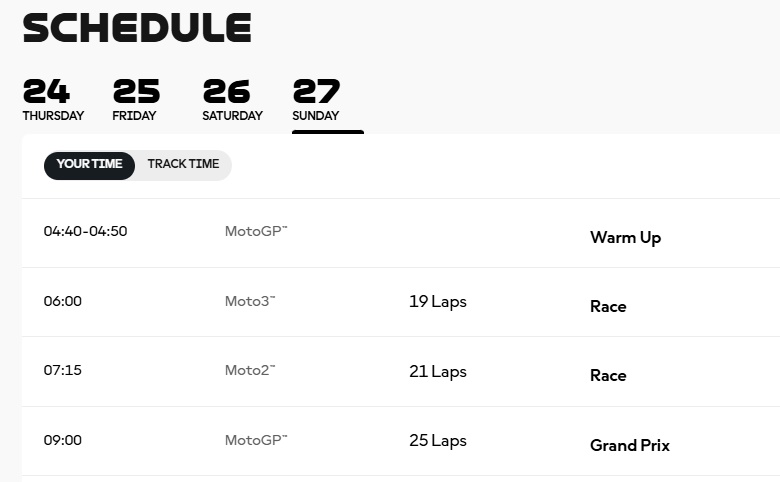Toggle schedule to Your Time
Image resolution: width=780 pixels, height=482 pixels.
coord(89,165)
